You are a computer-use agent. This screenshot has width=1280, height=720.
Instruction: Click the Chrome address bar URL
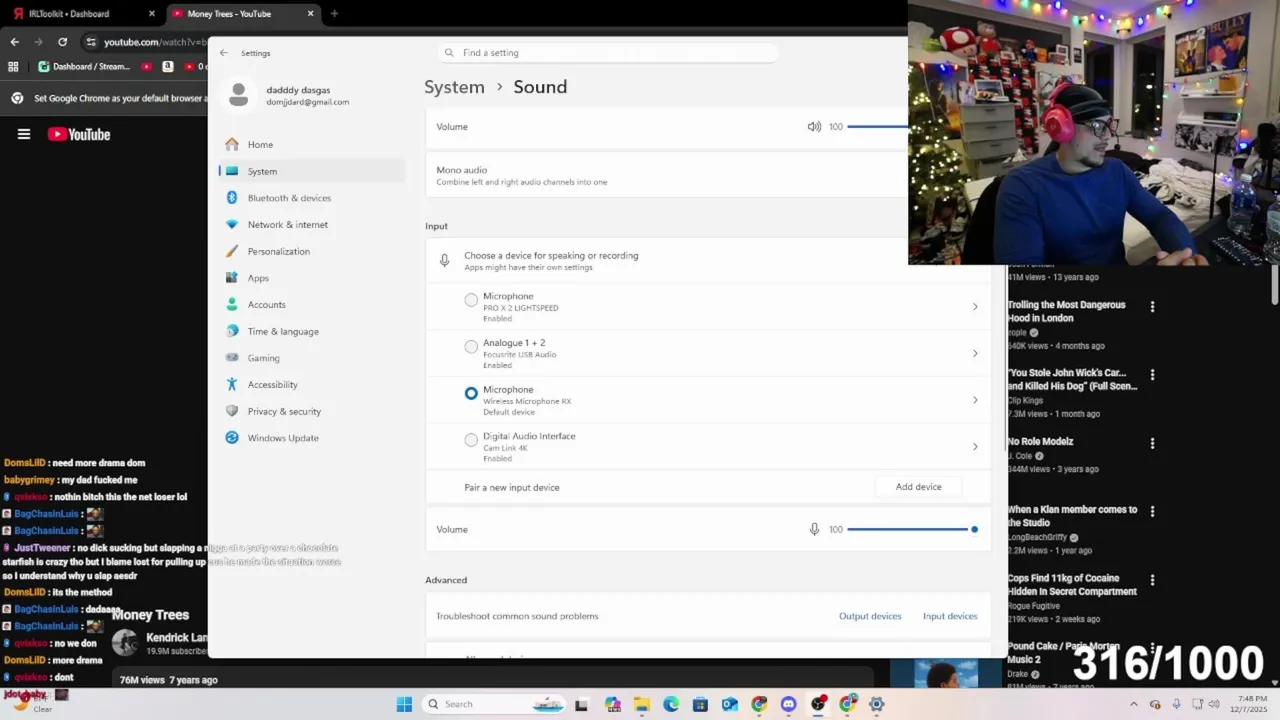tap(154, 42)
